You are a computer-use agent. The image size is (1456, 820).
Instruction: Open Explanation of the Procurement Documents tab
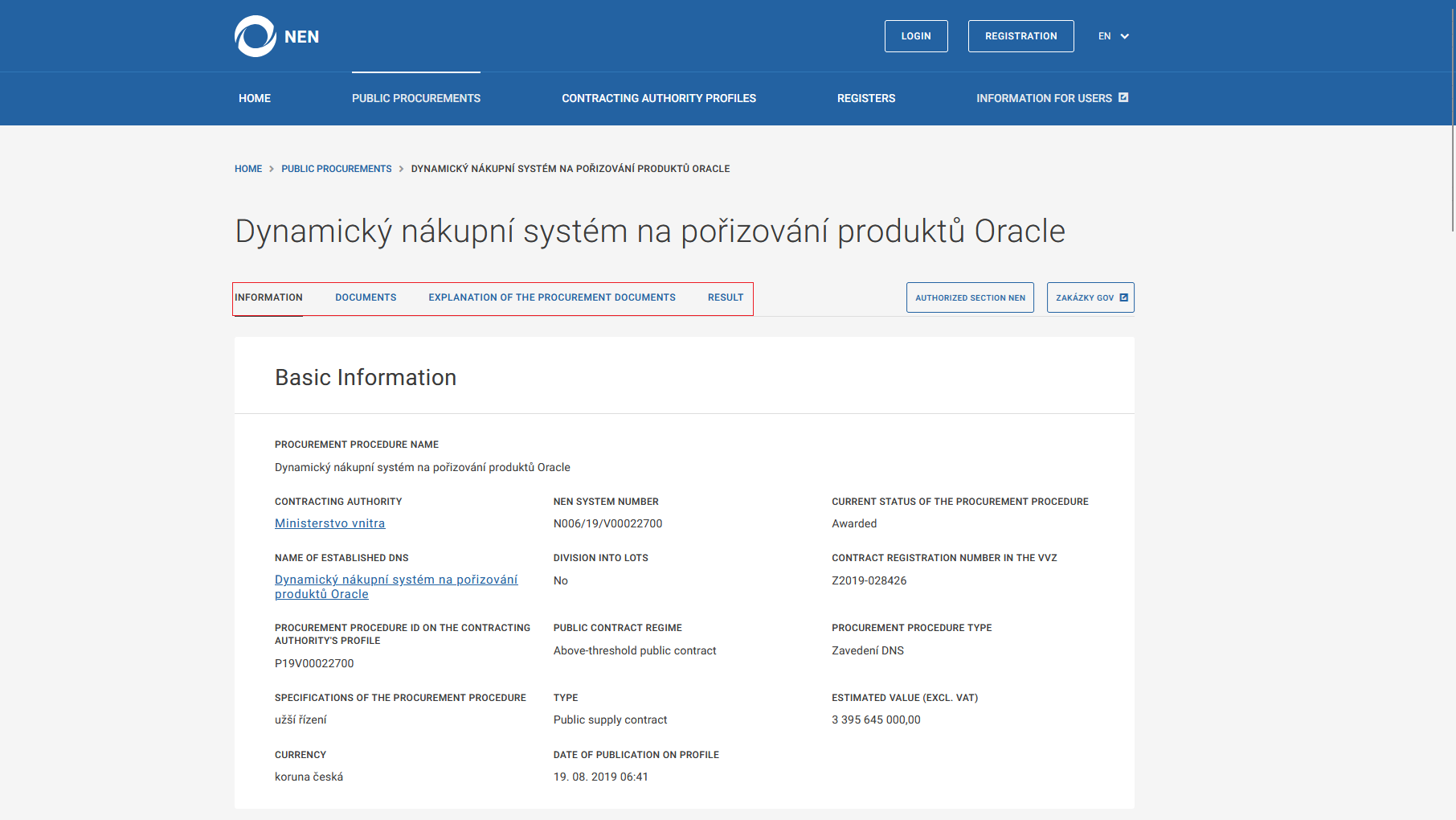(552, 297)
